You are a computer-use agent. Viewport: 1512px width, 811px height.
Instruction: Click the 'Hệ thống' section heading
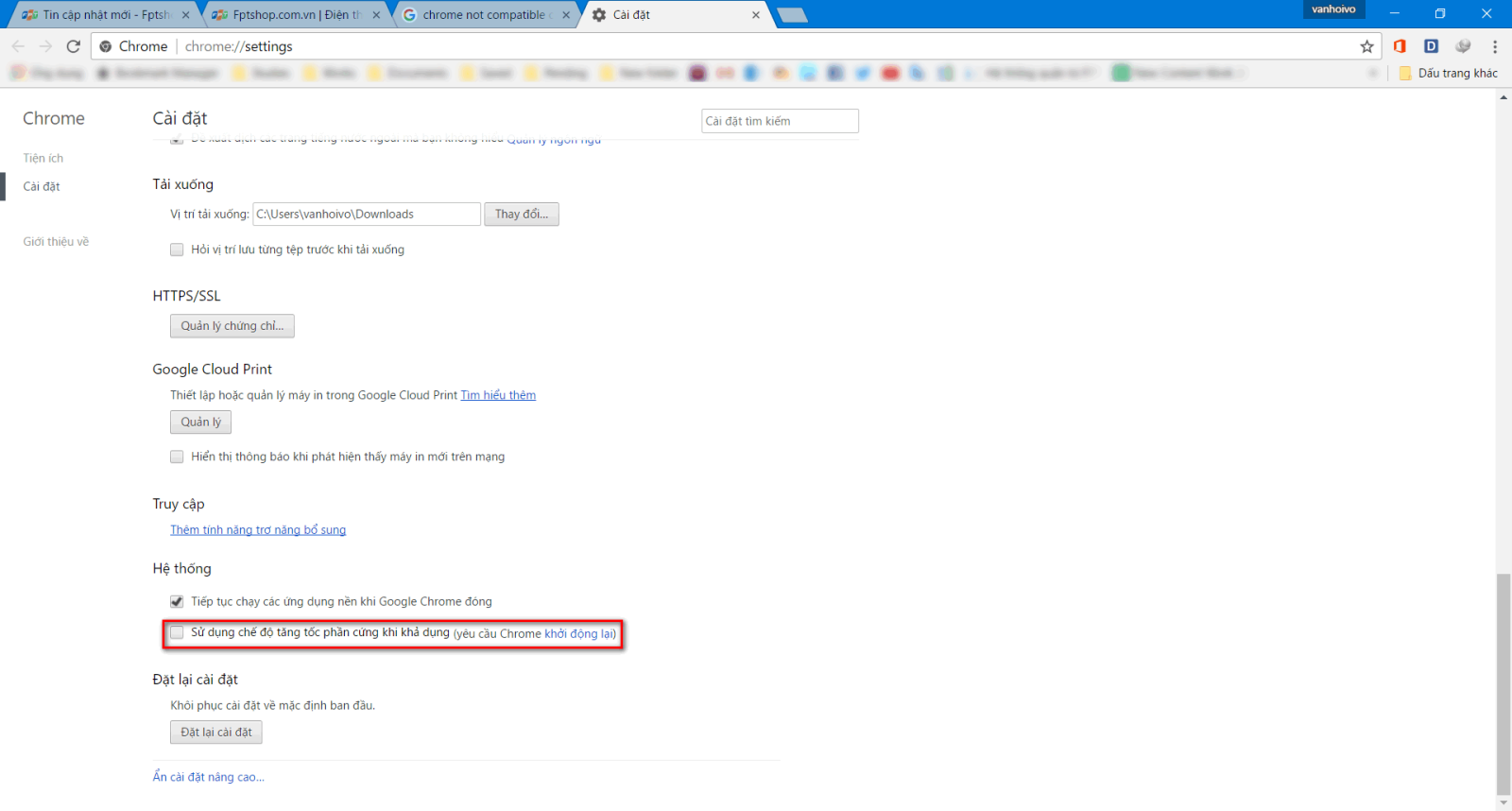point(182,568)
